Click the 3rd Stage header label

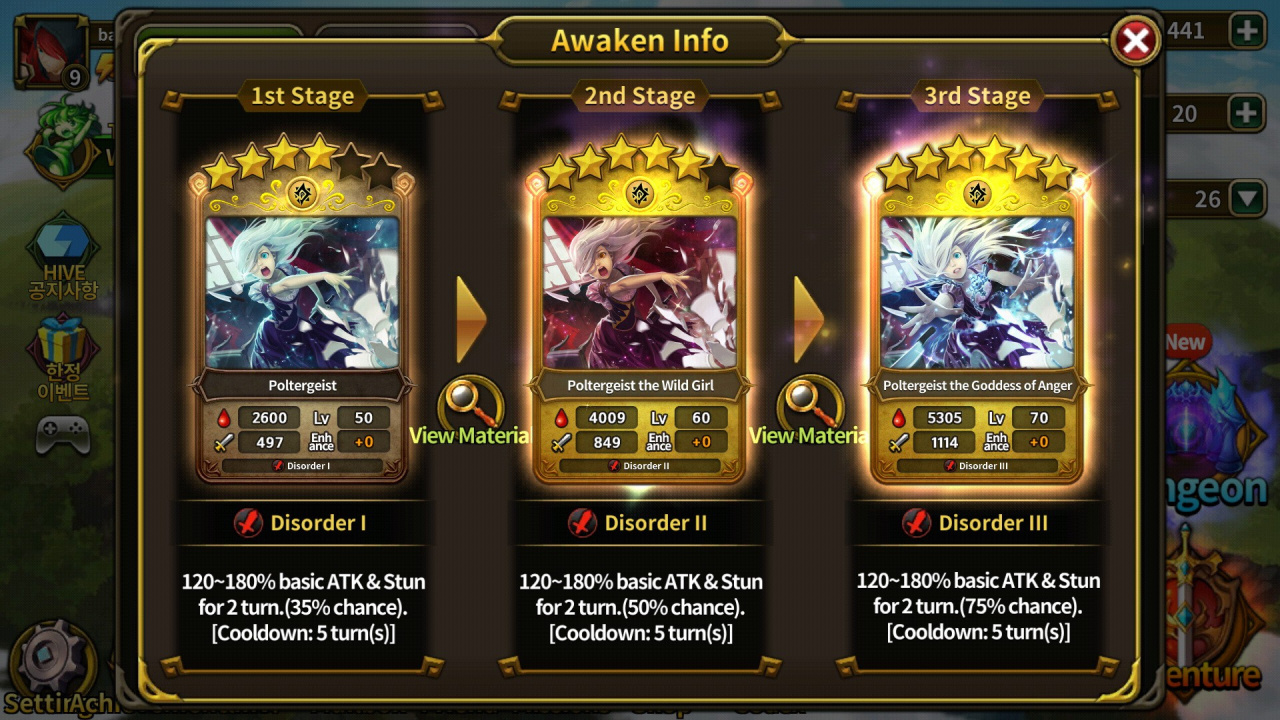(977, 96)
